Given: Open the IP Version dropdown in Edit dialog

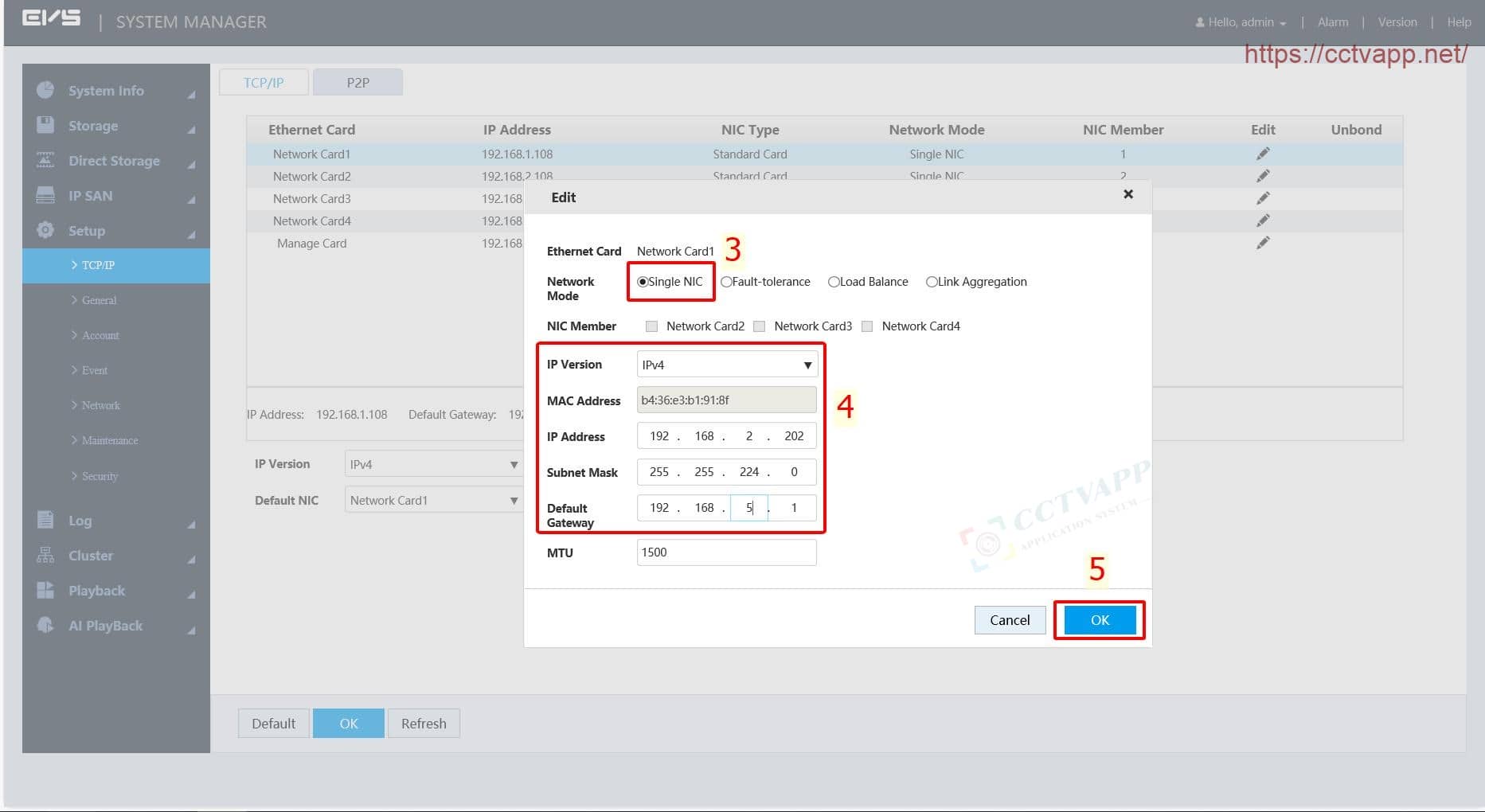Looking at the screenshot, I should pos(726,365).
